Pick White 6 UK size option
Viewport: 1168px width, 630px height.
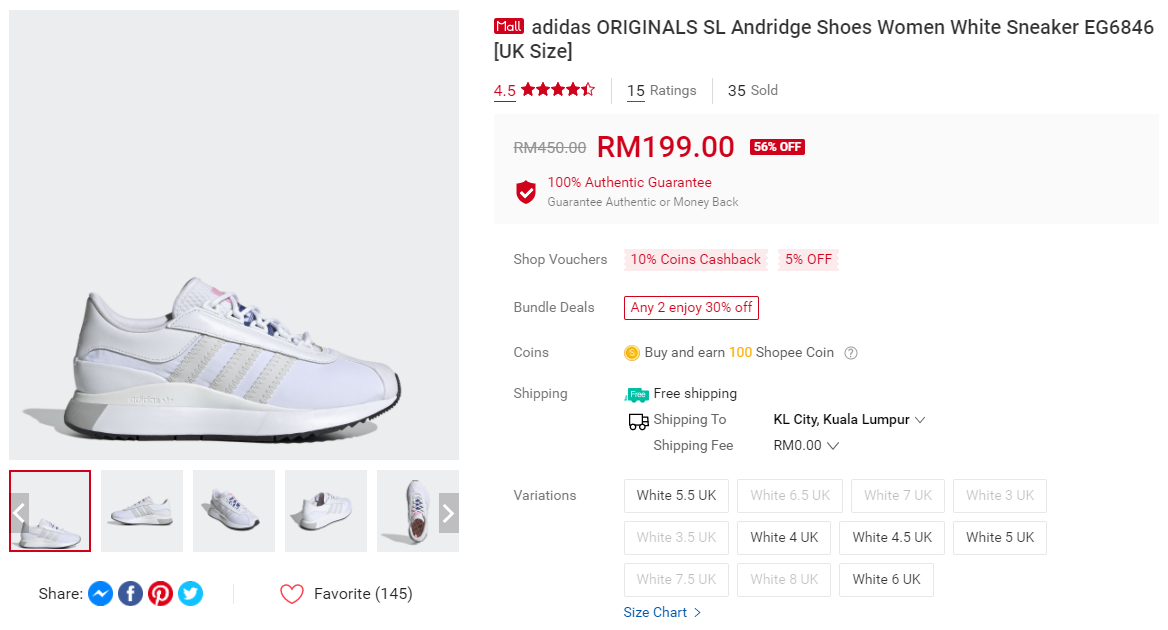point(884,579)
